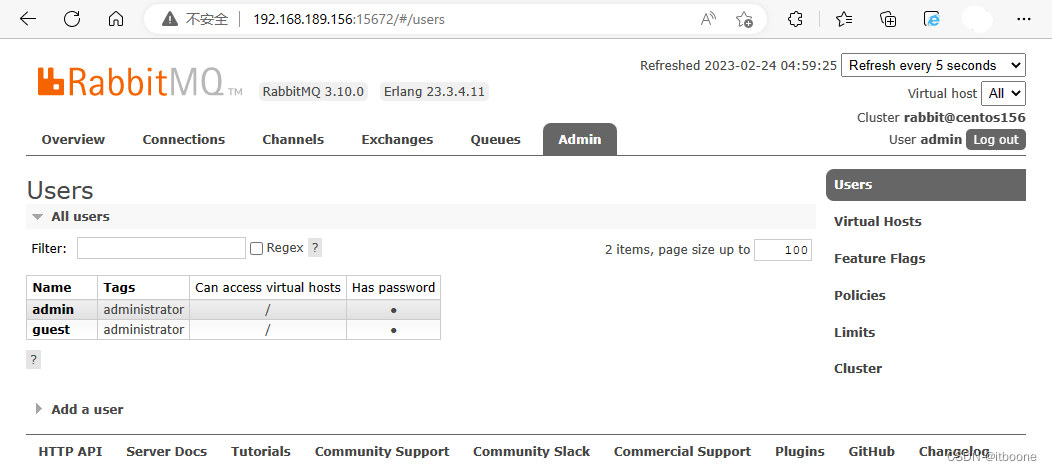Activate the read aloud icon
The image size is (1052, 471).
point(708,19)
